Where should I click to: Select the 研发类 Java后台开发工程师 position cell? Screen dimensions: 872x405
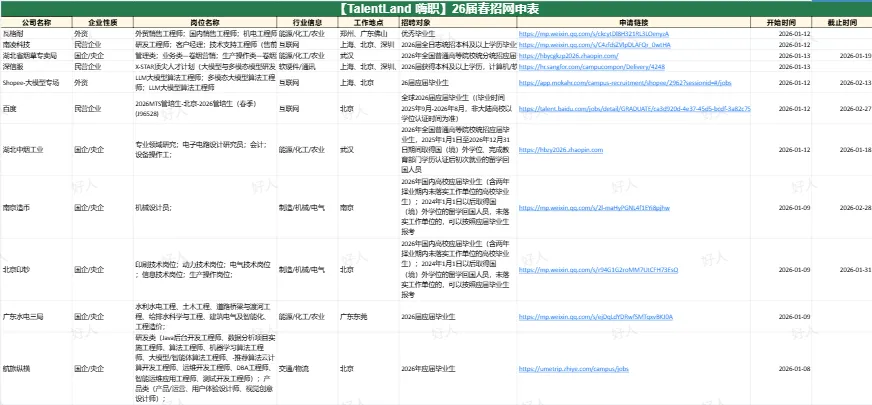(205, 369)
